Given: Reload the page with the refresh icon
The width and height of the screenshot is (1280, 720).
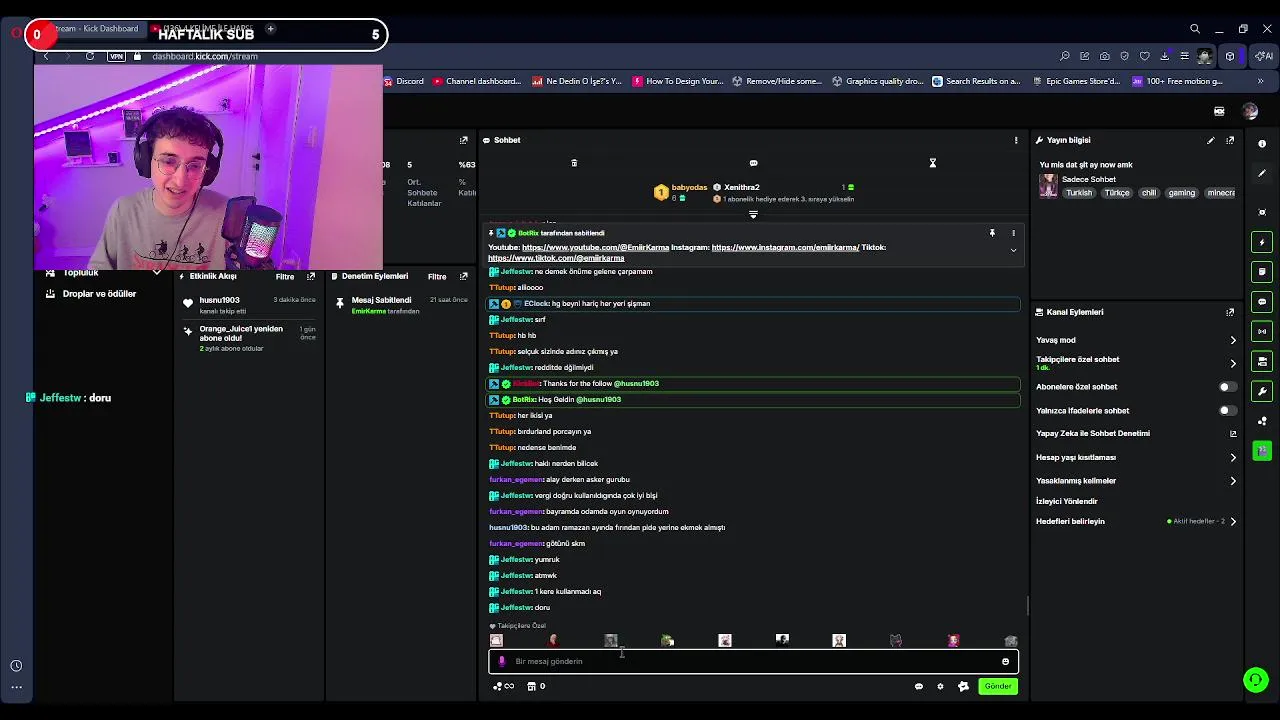Looking at the screenshot, I should tap(90, 56).
